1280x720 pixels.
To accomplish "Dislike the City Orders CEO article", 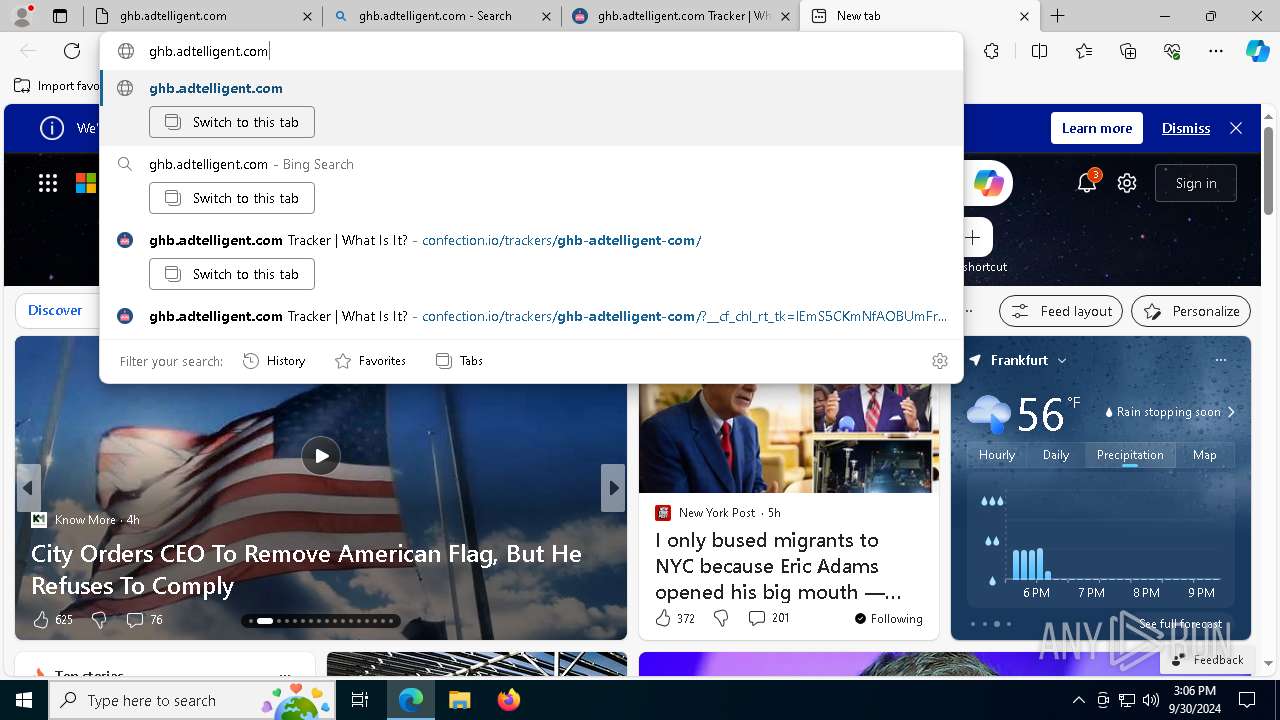I will click(99, 620).
